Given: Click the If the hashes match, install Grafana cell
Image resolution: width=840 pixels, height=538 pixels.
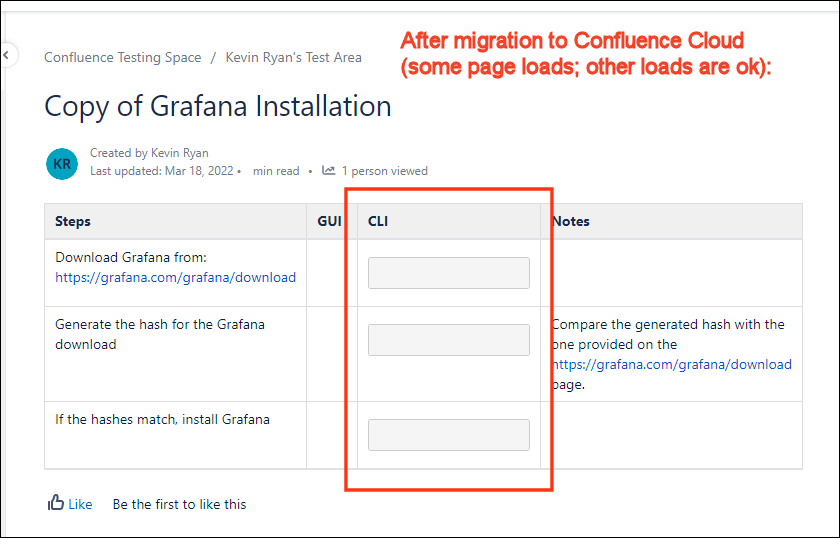Looking at the screenshot, I should pos(175,435).
